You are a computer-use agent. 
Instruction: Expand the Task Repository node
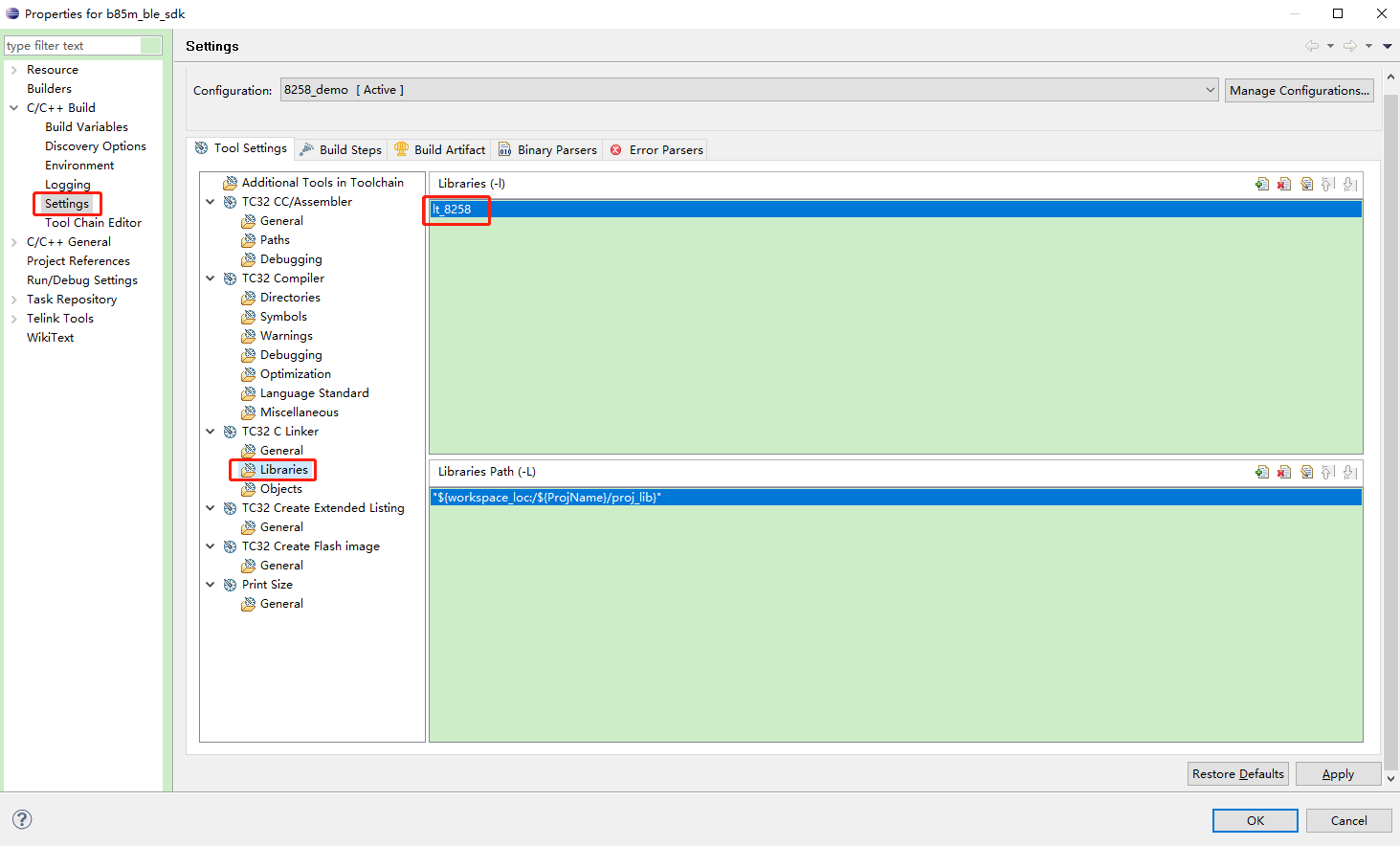14,300
